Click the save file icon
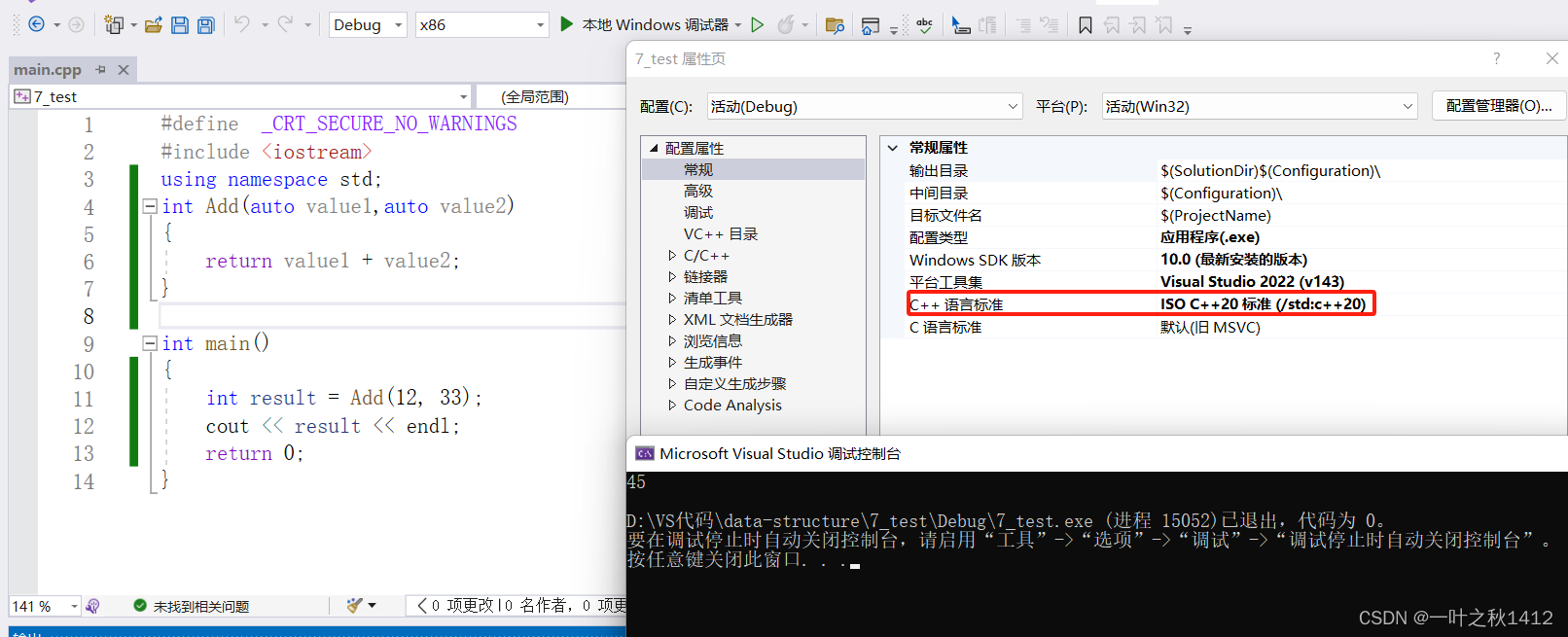 (x=180, y=24)
